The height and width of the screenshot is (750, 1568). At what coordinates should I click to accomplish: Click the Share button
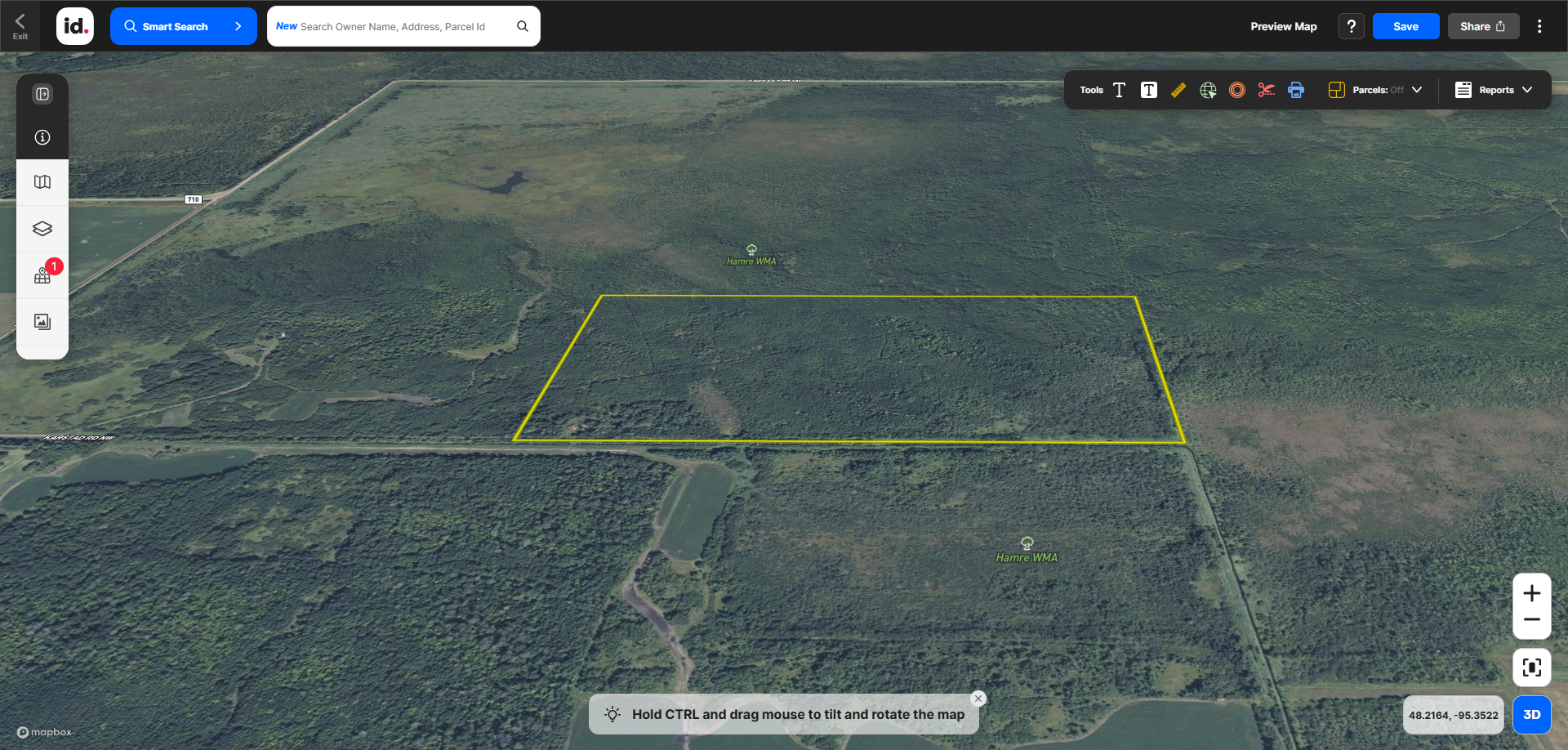point(1482,26)
